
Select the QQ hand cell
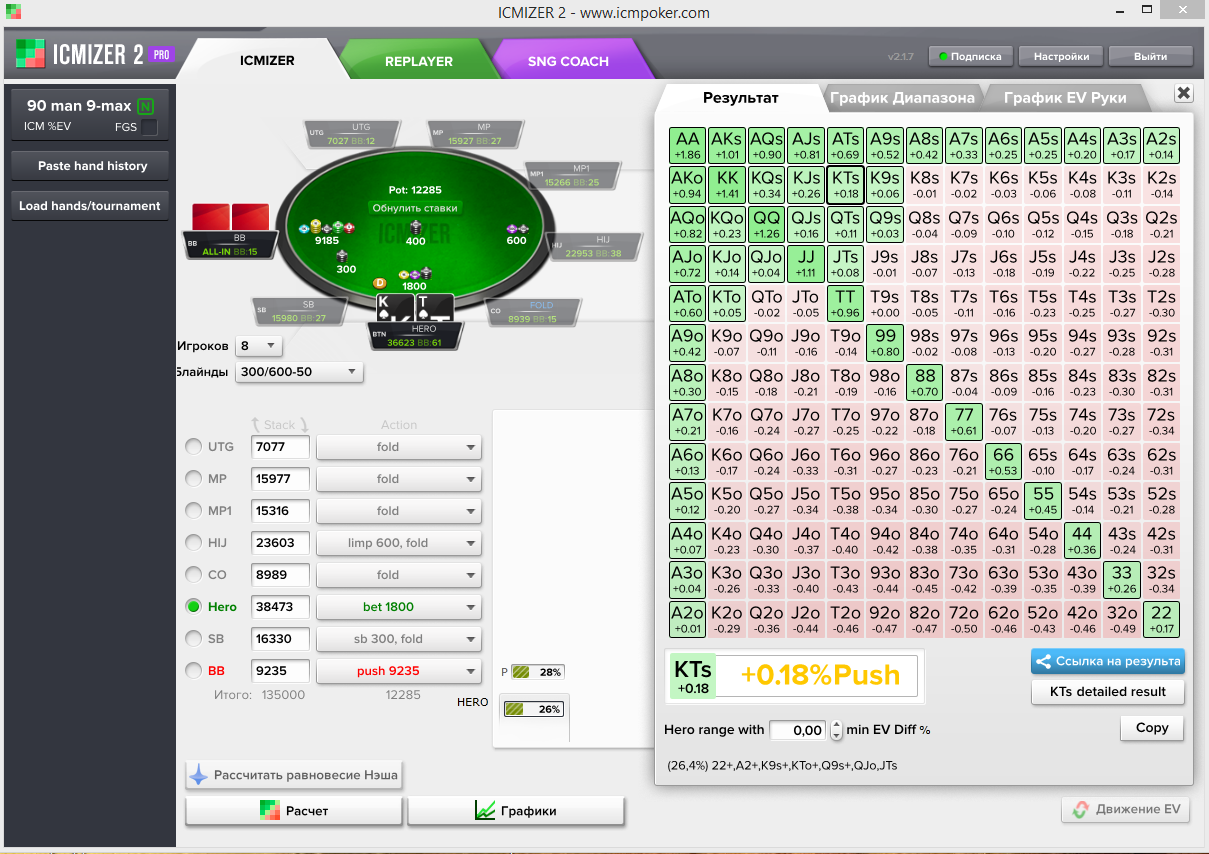766,224
